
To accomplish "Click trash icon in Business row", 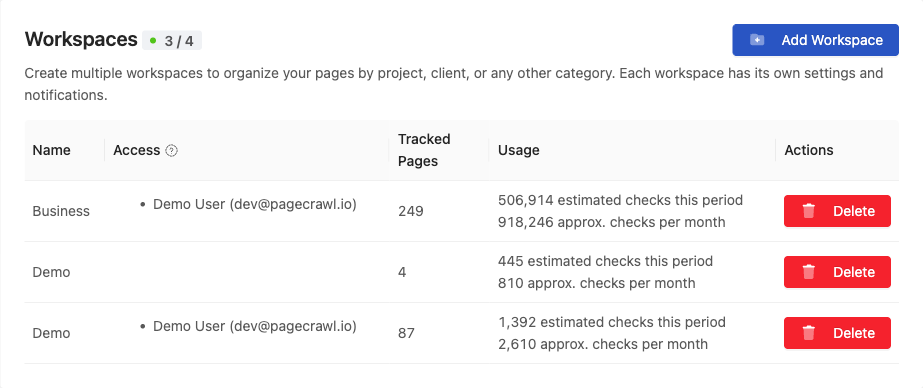I will [x=809, y=211].
